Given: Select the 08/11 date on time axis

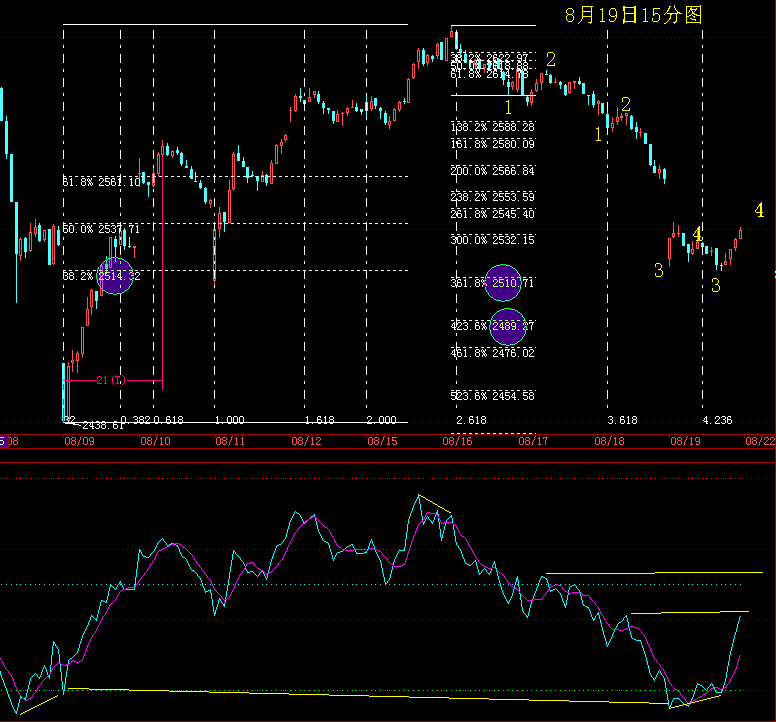Looking at the screenshot, I should pos(229,440).
